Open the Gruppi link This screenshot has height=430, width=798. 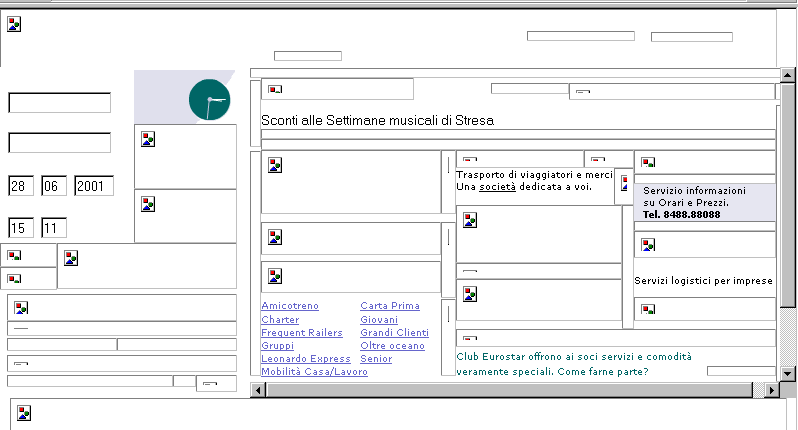[277, 346]
